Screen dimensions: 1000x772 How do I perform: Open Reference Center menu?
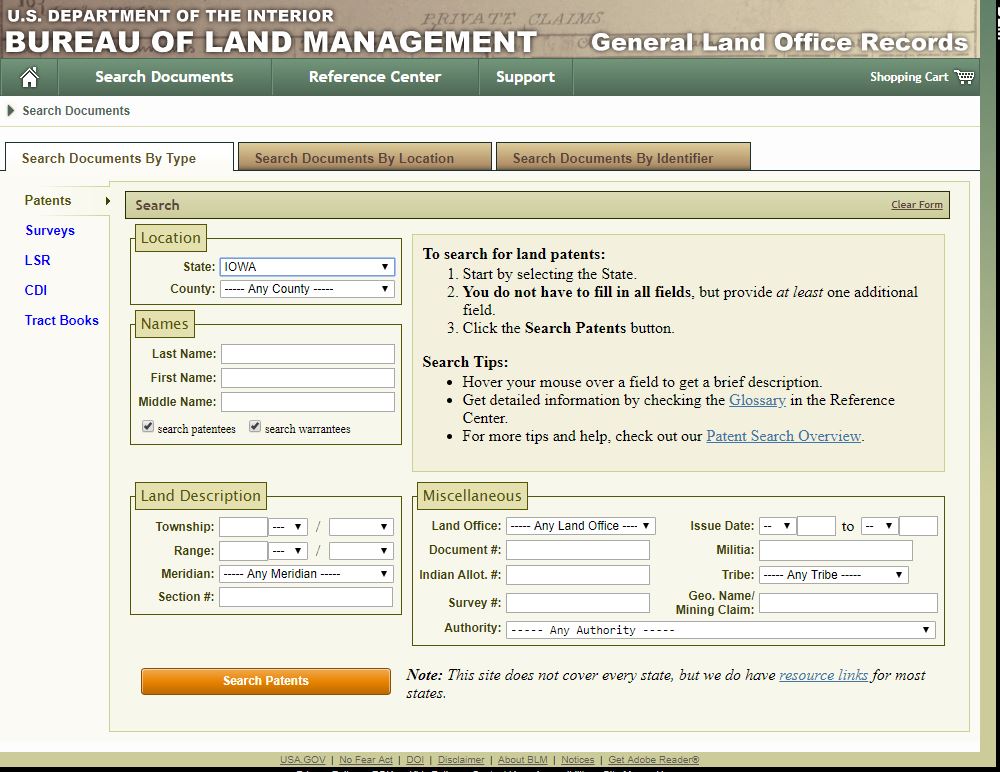click(x=375, y=77)
